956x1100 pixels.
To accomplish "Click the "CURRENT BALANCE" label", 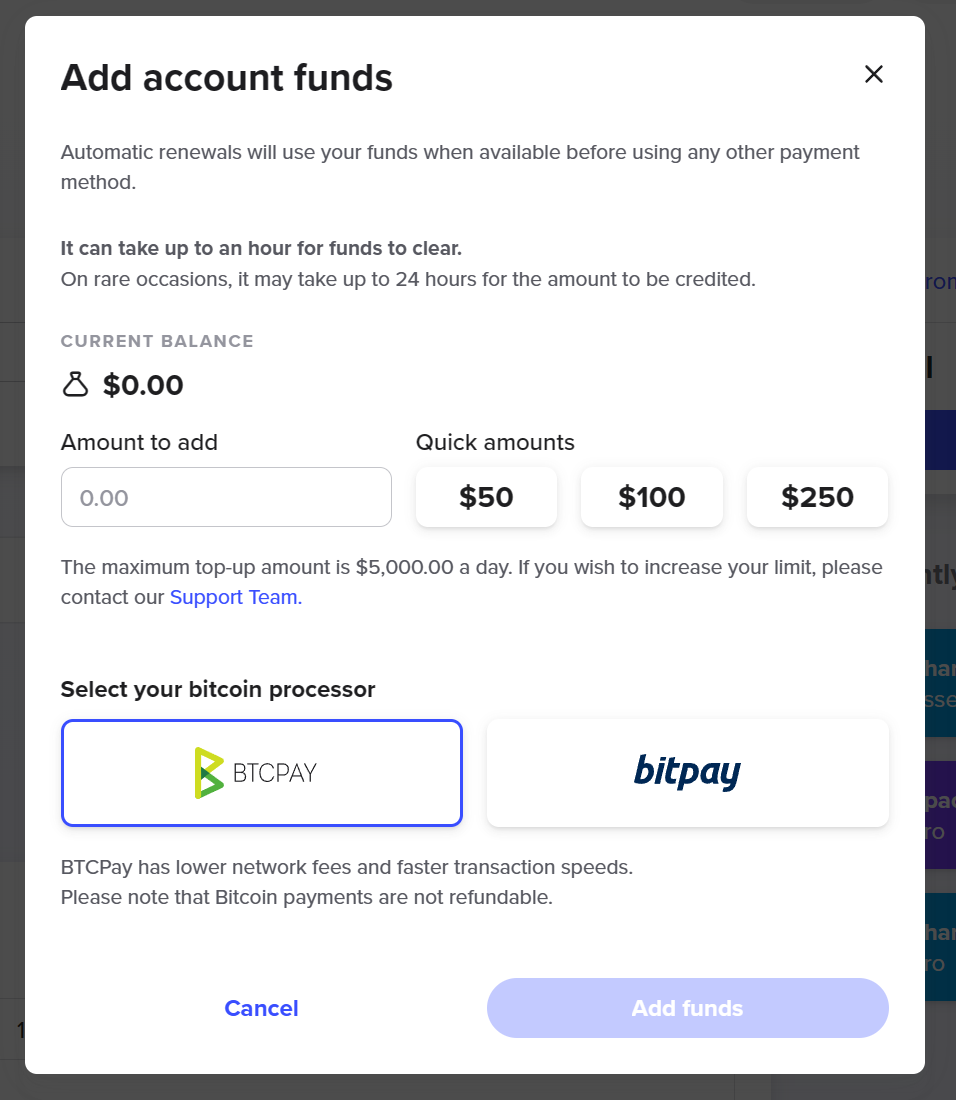I will tap(157, 341).
